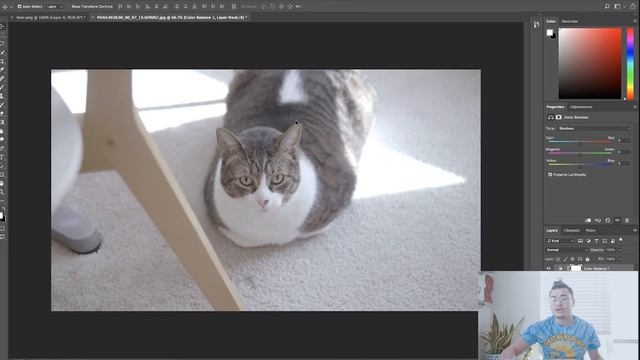
Task: Open layer filter Kind dropdown
Action: [x=560, y=241]
